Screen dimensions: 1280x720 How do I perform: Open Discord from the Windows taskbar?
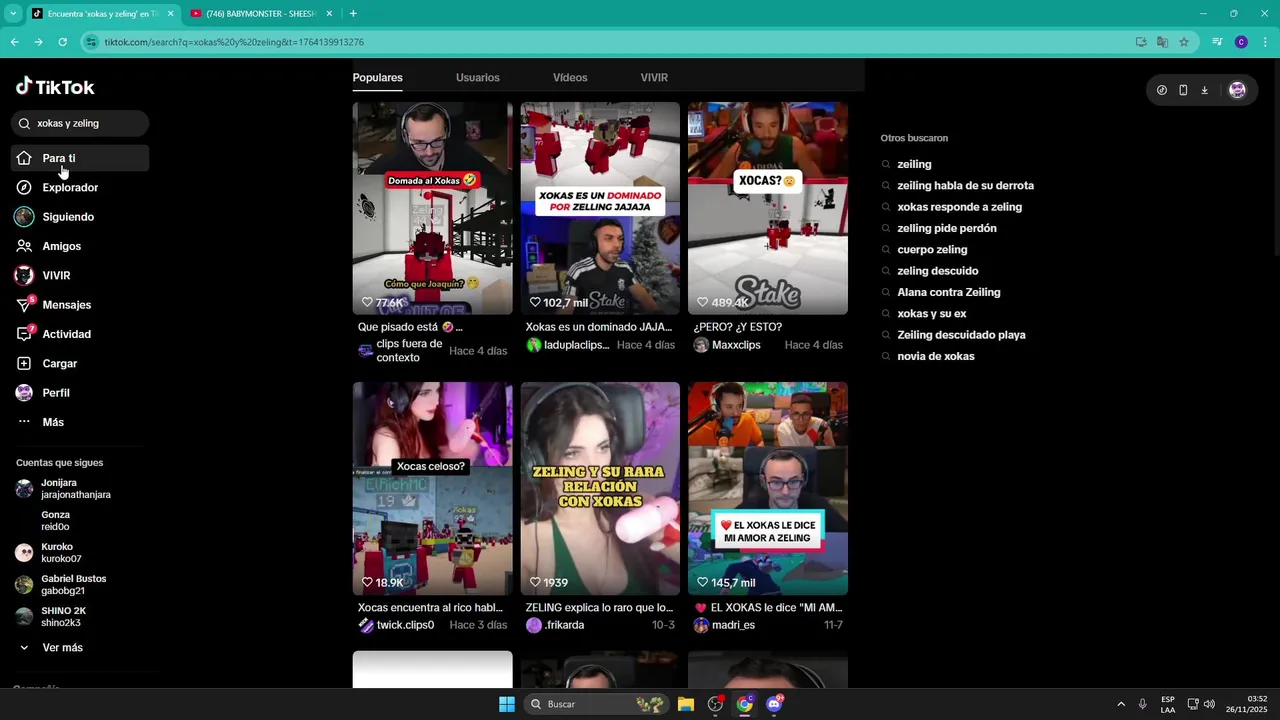774,704
